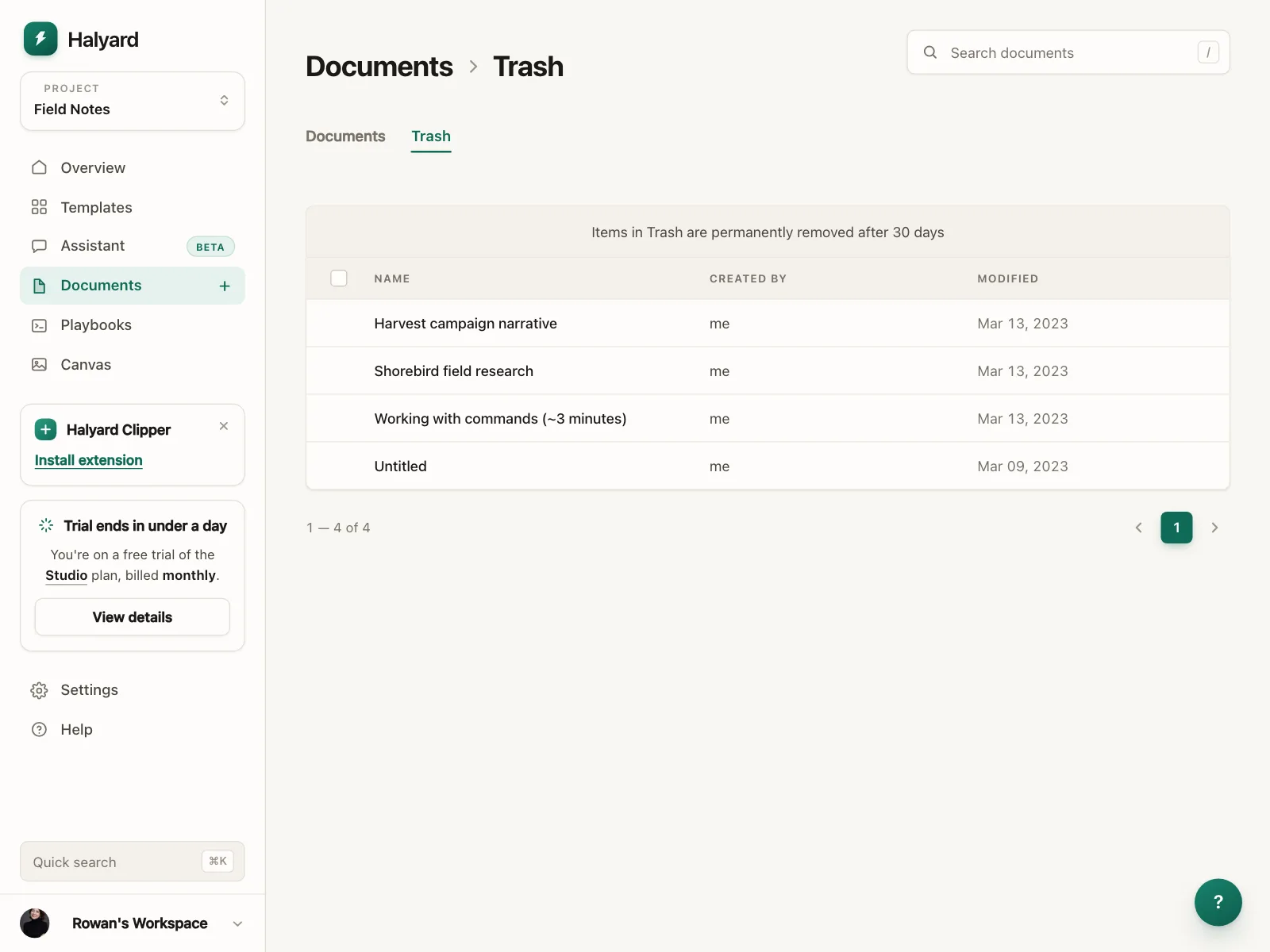Click the BETA badge next to Assistant
This screenshot has width=1270, height=952.
210,247
